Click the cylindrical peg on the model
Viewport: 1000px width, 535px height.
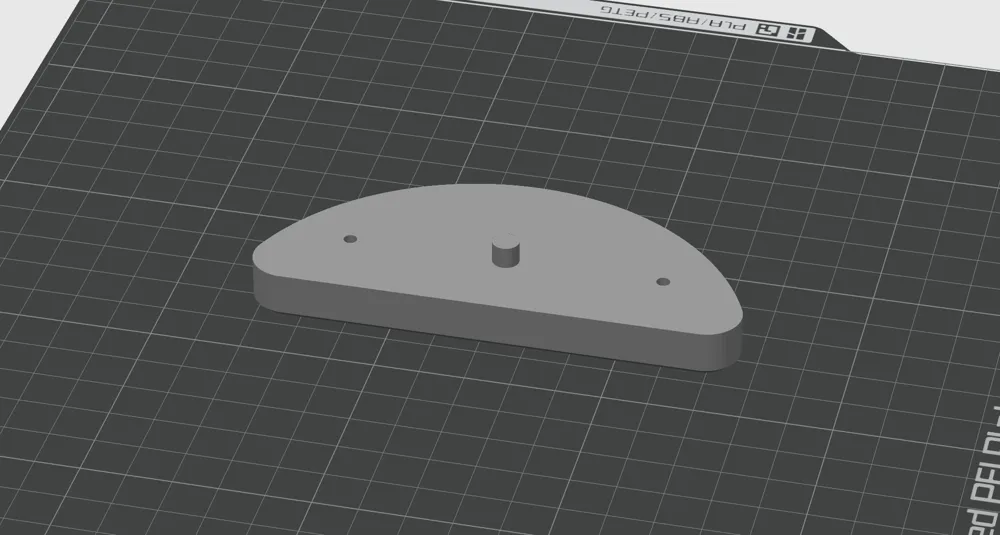504,251
